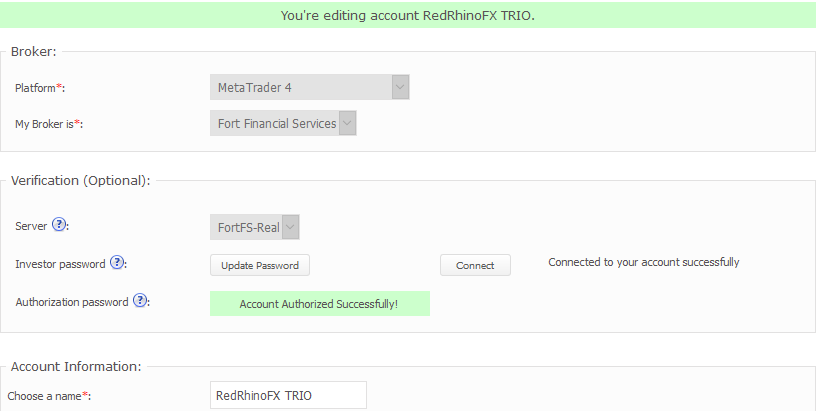The image size is (819, 411).
Task: Click the Connected to your account successfully text
Action: (x=643, y=262)
